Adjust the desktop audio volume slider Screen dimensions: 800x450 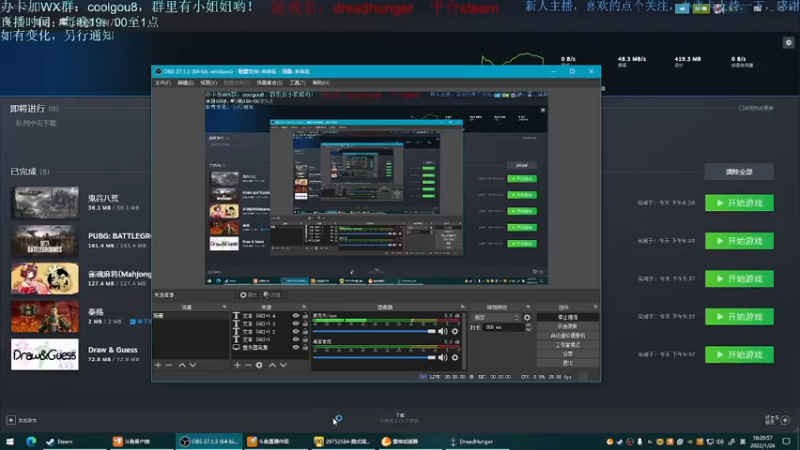tap(374, 357)
